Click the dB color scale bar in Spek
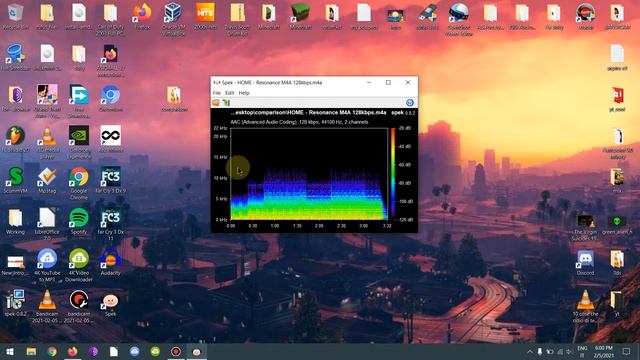The width and height of the screenshot is (640, 360). [393, 173]
